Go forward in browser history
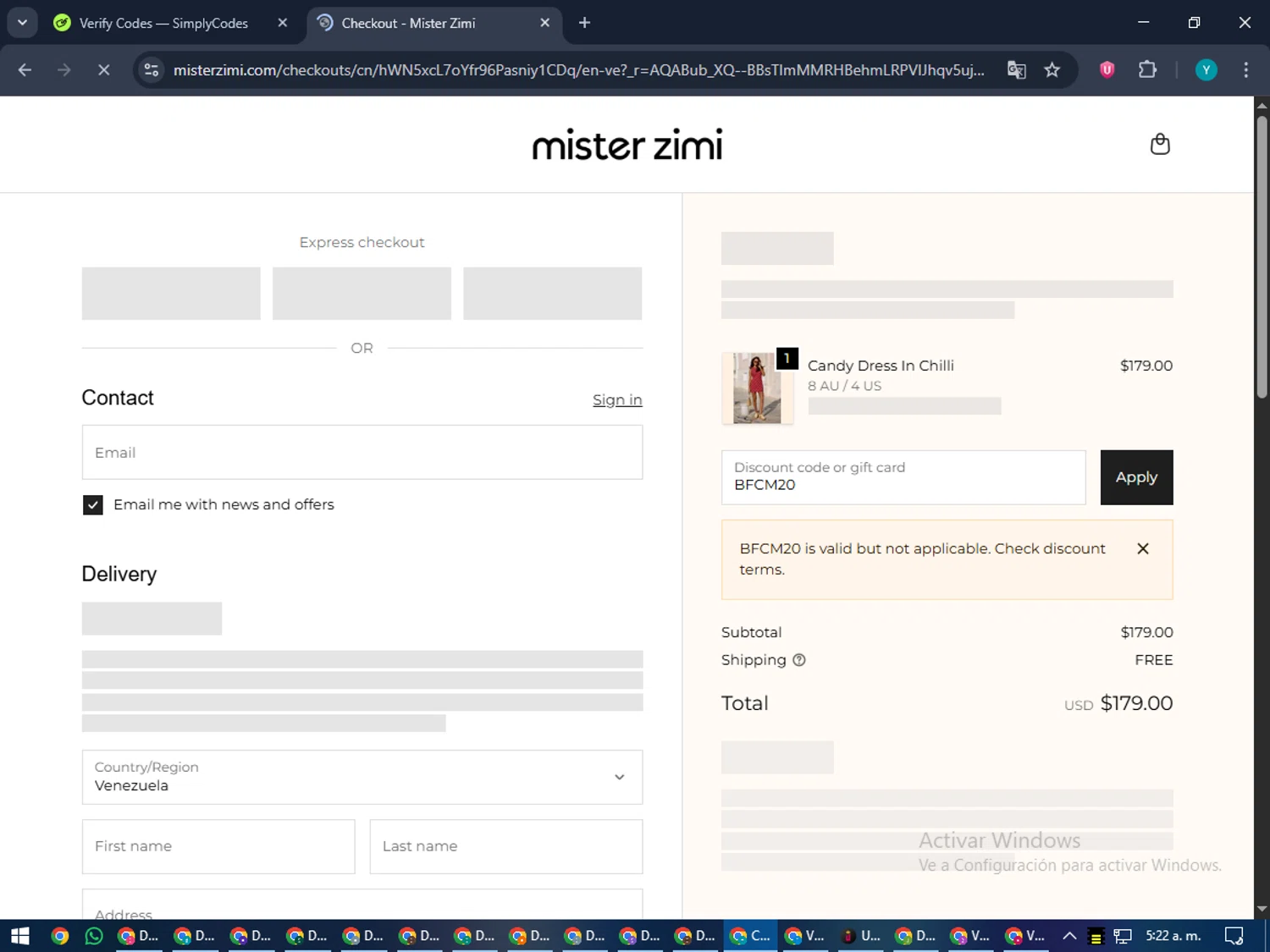The height and width of the screenshot is (952, 1270). coord(64,70)
